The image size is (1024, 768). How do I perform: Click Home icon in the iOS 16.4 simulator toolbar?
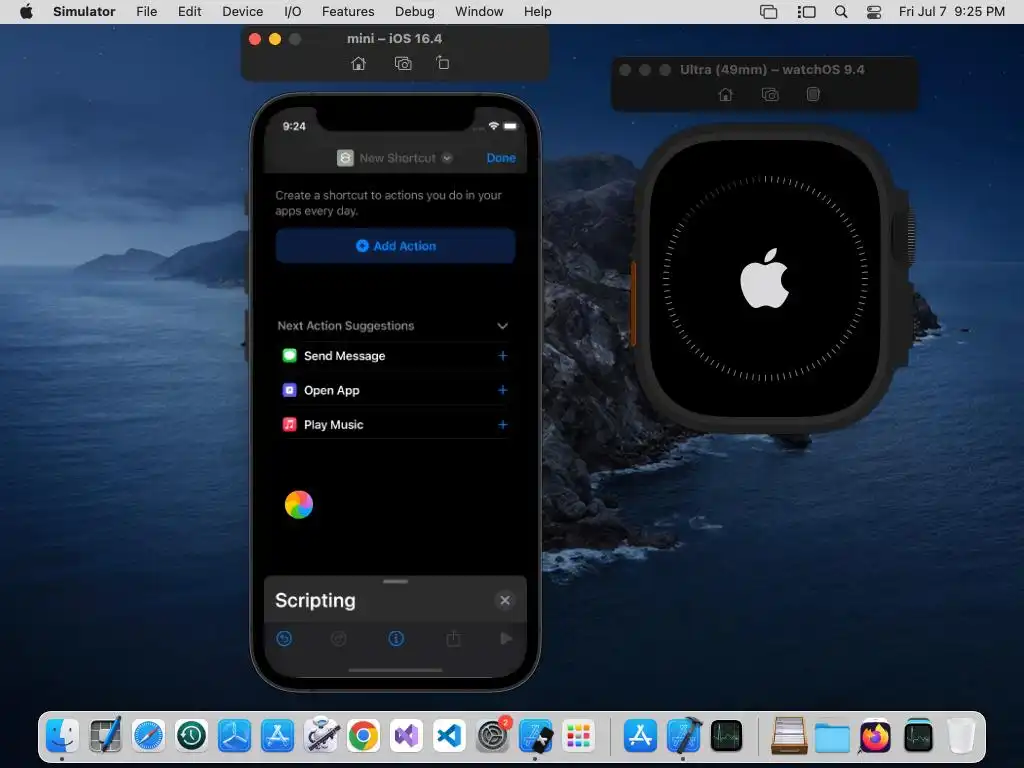[358, 63]
